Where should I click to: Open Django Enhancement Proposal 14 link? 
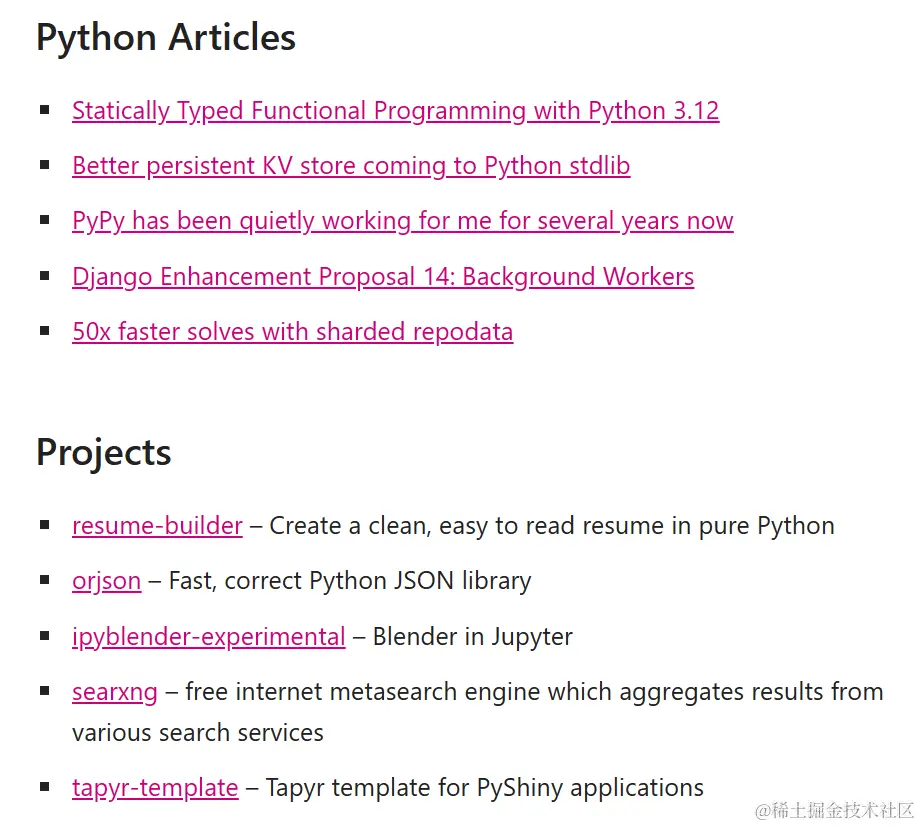(x=383, y=277)
